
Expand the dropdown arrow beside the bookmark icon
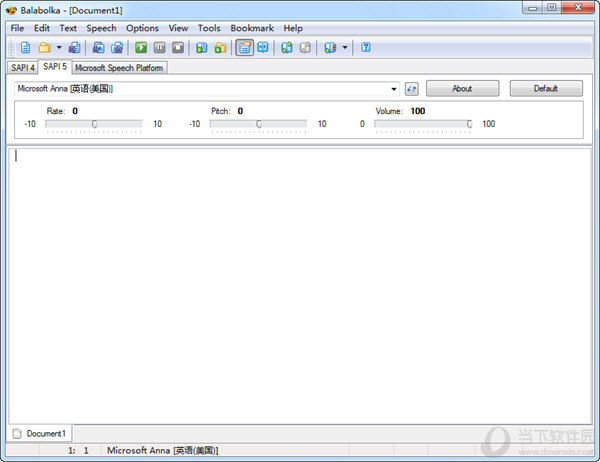click(345, 47)
